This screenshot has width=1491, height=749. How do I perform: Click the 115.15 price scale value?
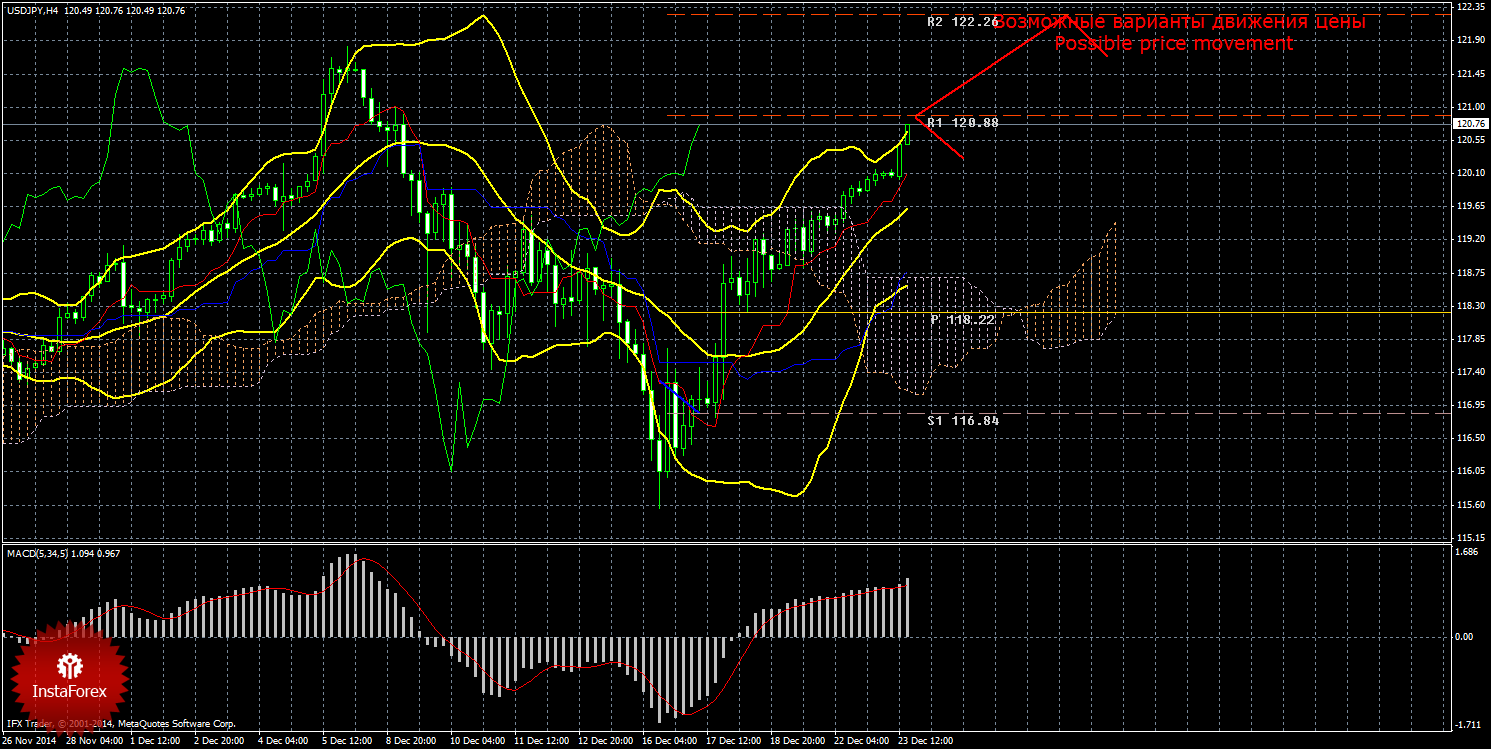pyautogui.click(x=1470, y=537)
